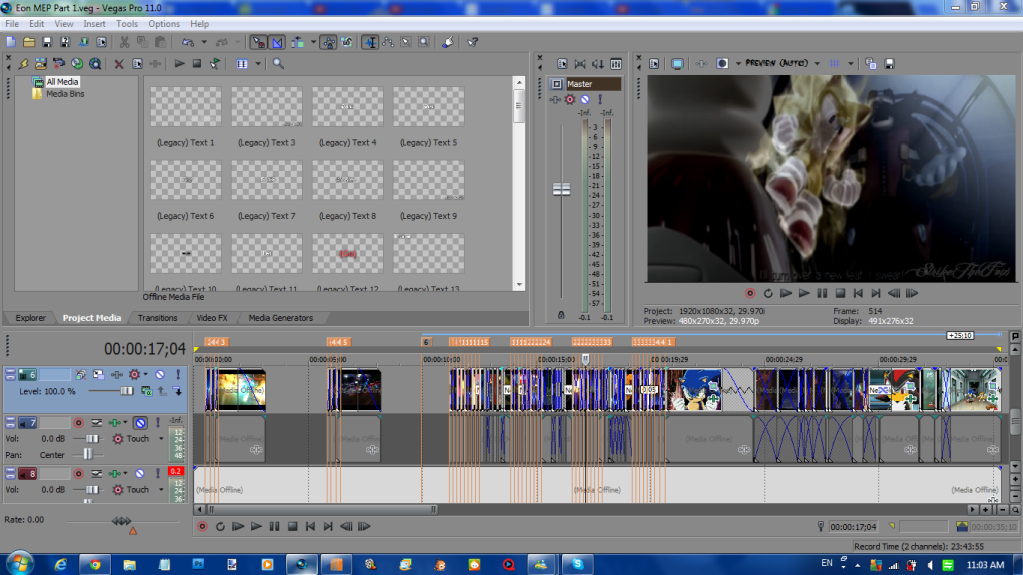Click the Cut icon in the main toolbar

124,42
